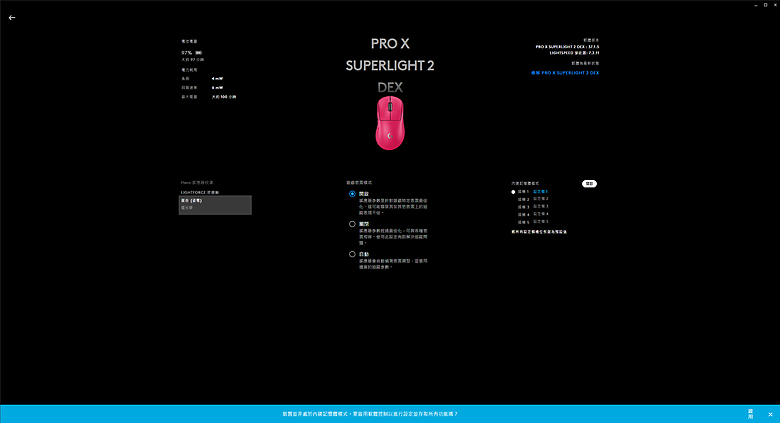Click the restore defaults link below memory slots
Image resolution: width=780 pixels, height=423 pixels.
[539, 232]
